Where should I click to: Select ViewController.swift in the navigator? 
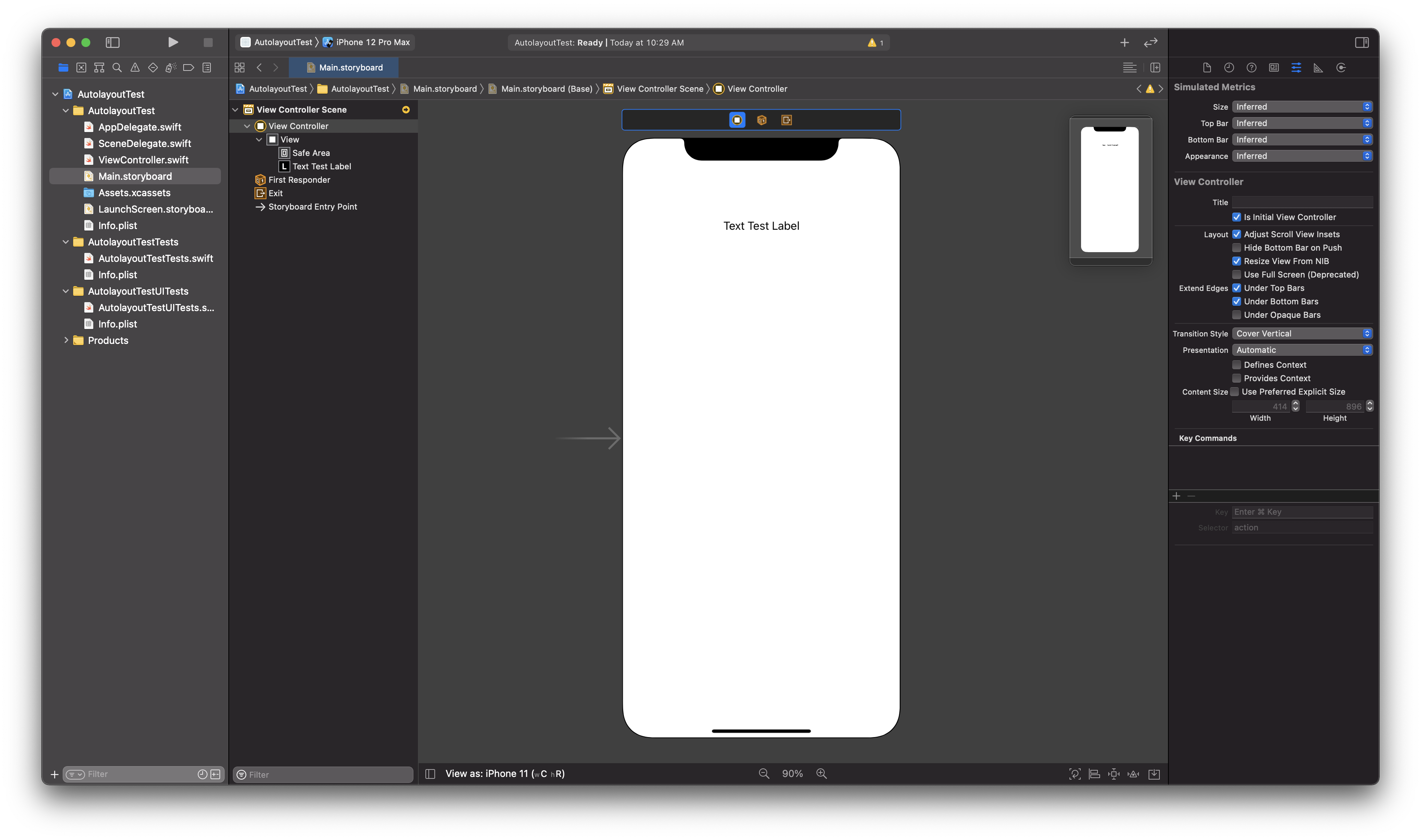tap(143, 160)
